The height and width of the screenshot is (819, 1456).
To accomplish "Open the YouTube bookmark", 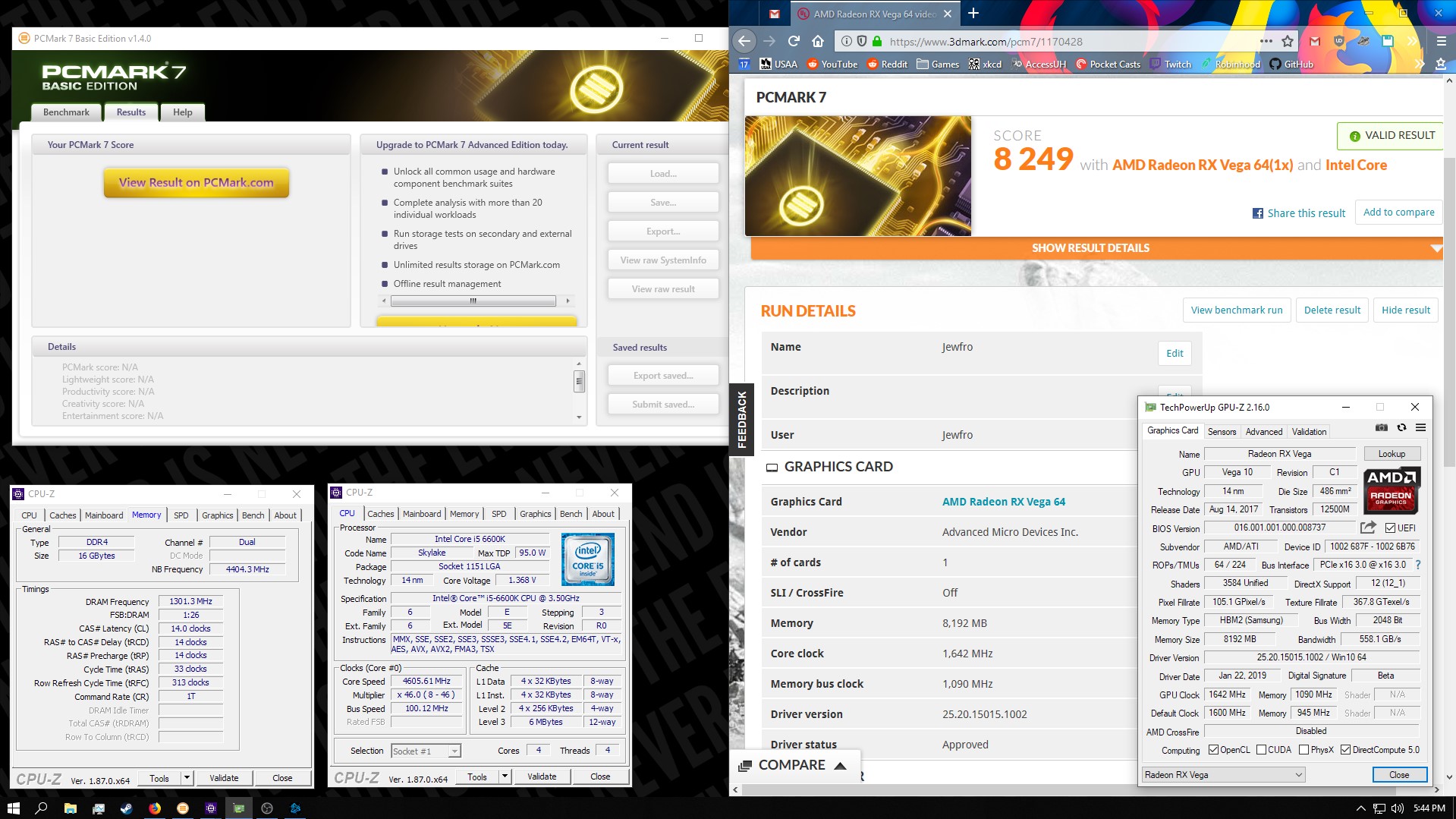I will (x=832, y=65).
